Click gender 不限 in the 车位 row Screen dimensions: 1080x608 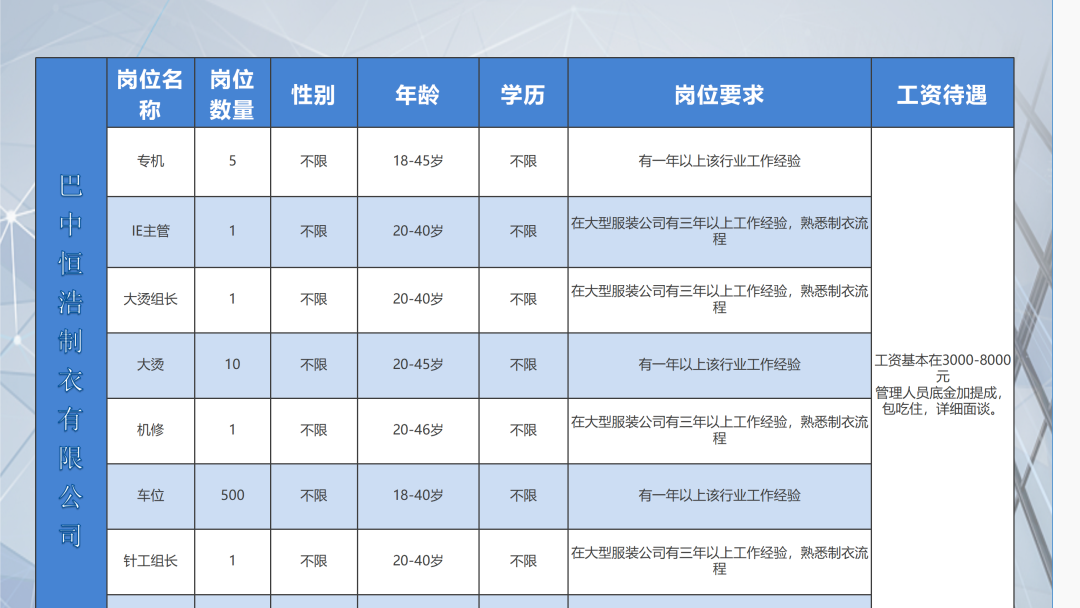(313, 496)
